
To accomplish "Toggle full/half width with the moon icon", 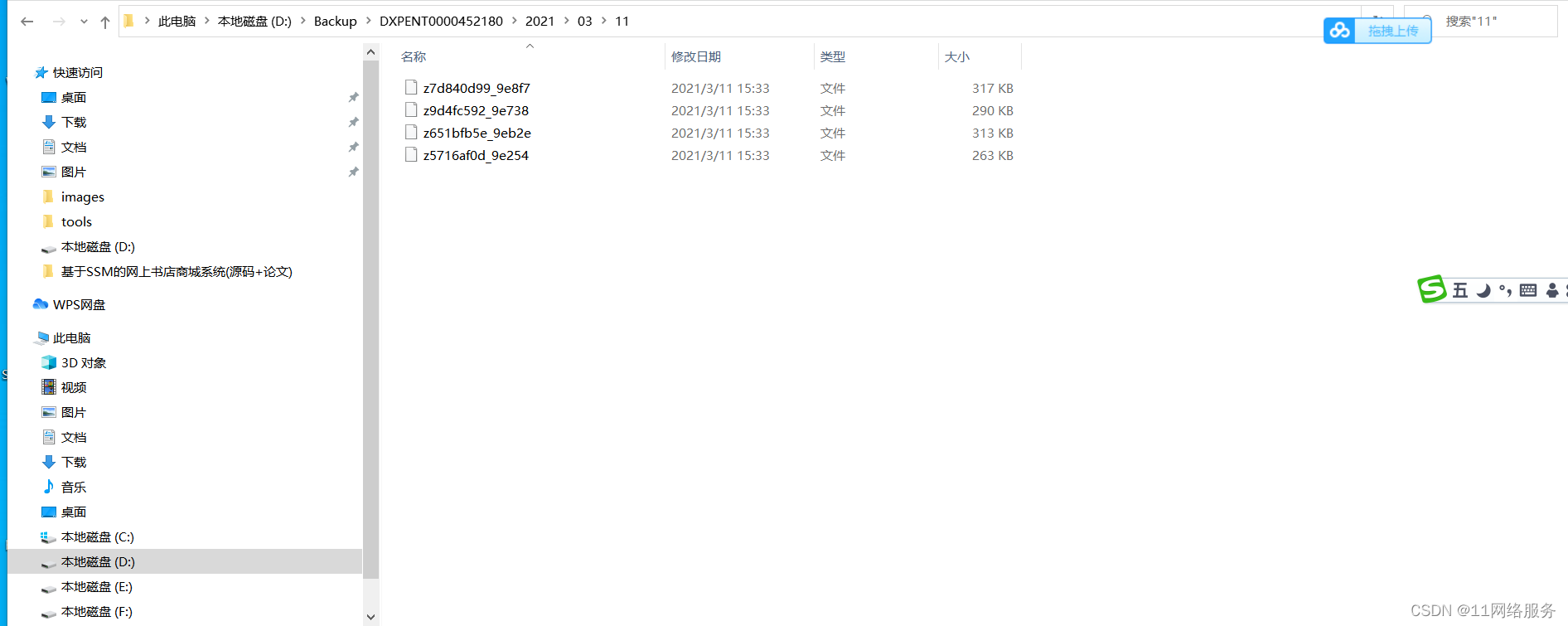I will [1483, 290].
